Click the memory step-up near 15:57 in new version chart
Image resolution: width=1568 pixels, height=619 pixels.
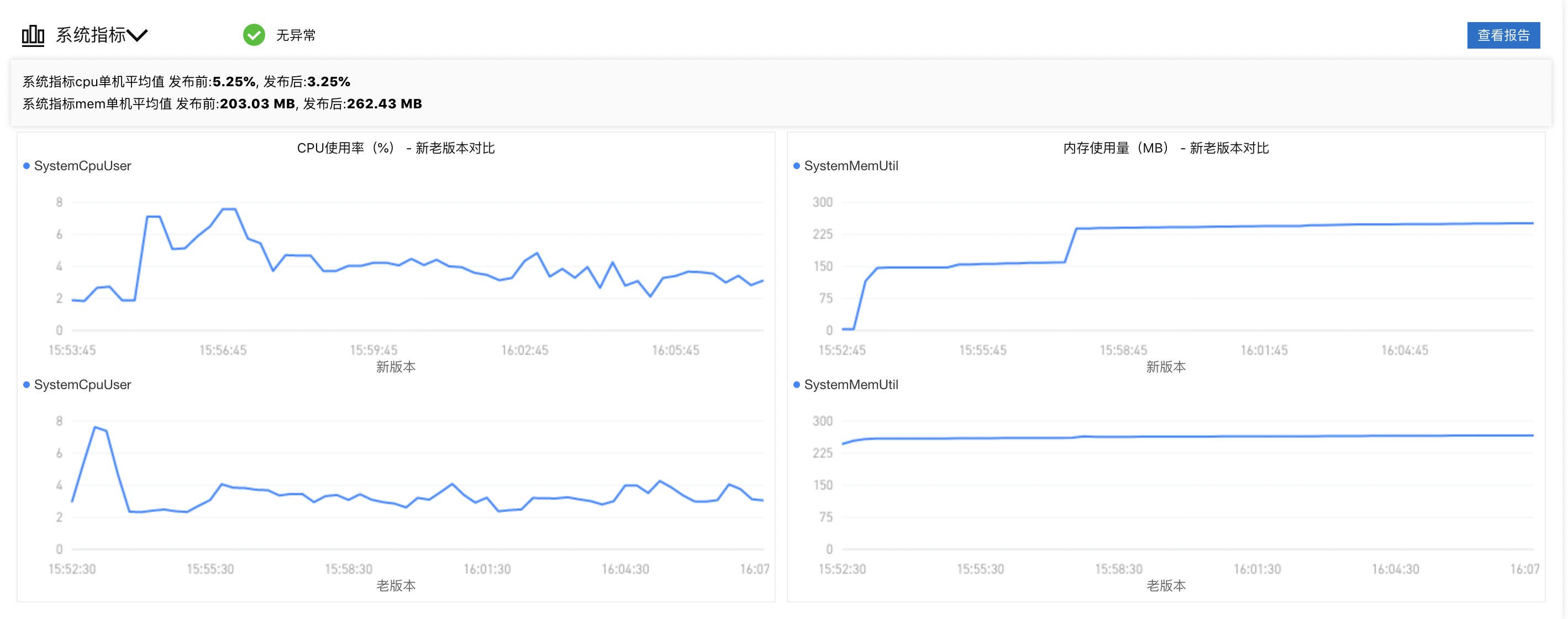pos(1071,245)
